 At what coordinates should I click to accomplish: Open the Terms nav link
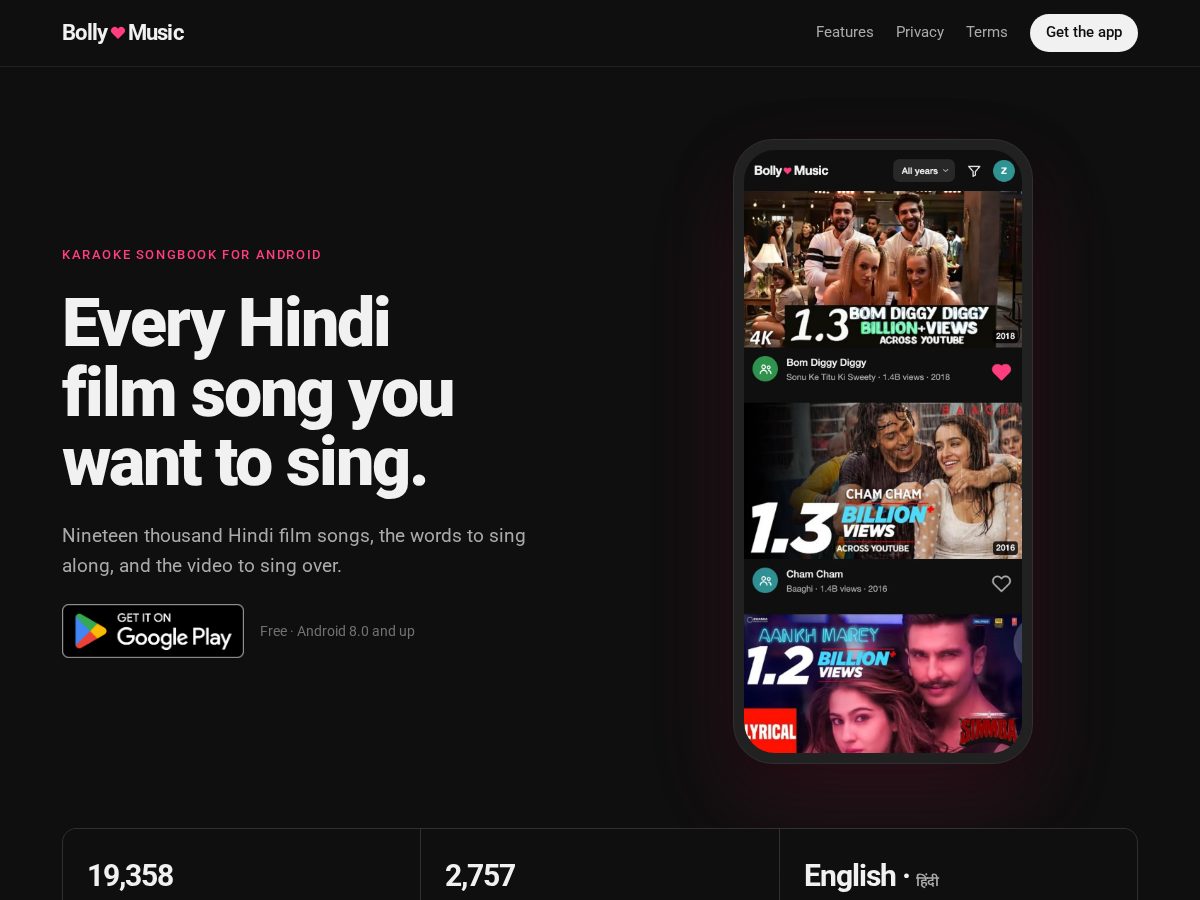tap(987, 32)
